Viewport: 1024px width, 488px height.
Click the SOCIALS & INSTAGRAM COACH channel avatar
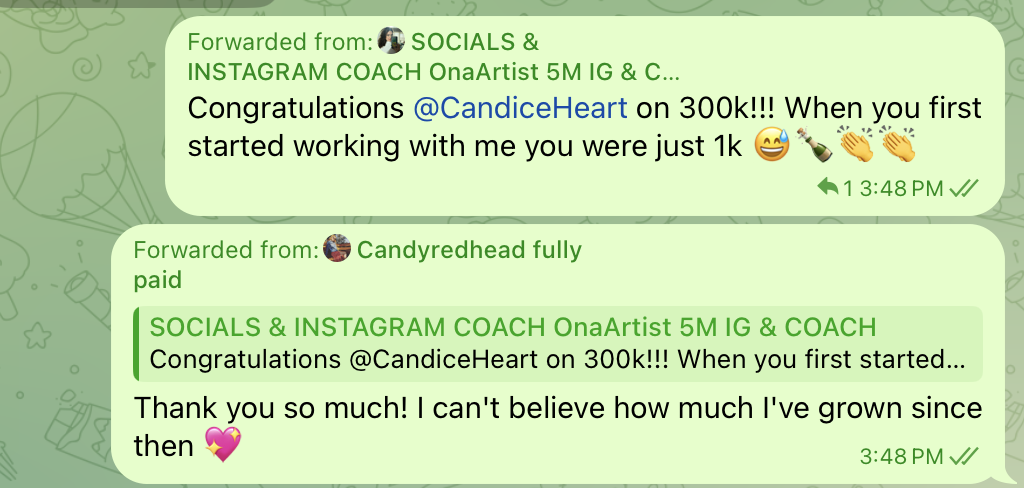(x=392, y=42)
